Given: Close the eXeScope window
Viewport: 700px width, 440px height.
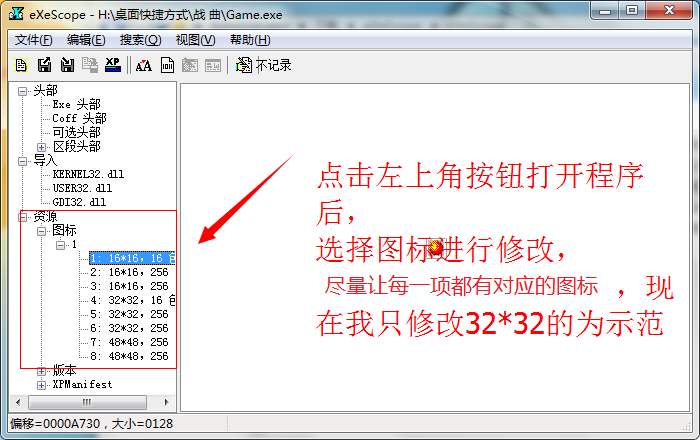Looking at the screenshot, I should point(669,11).
